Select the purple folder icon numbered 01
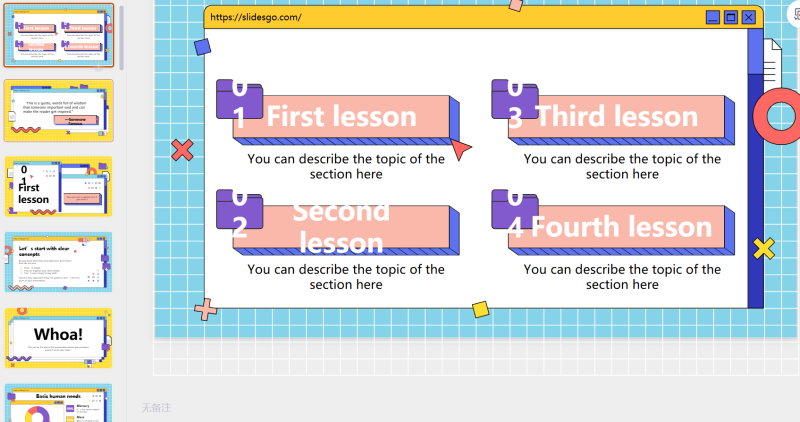 (239, 100)
